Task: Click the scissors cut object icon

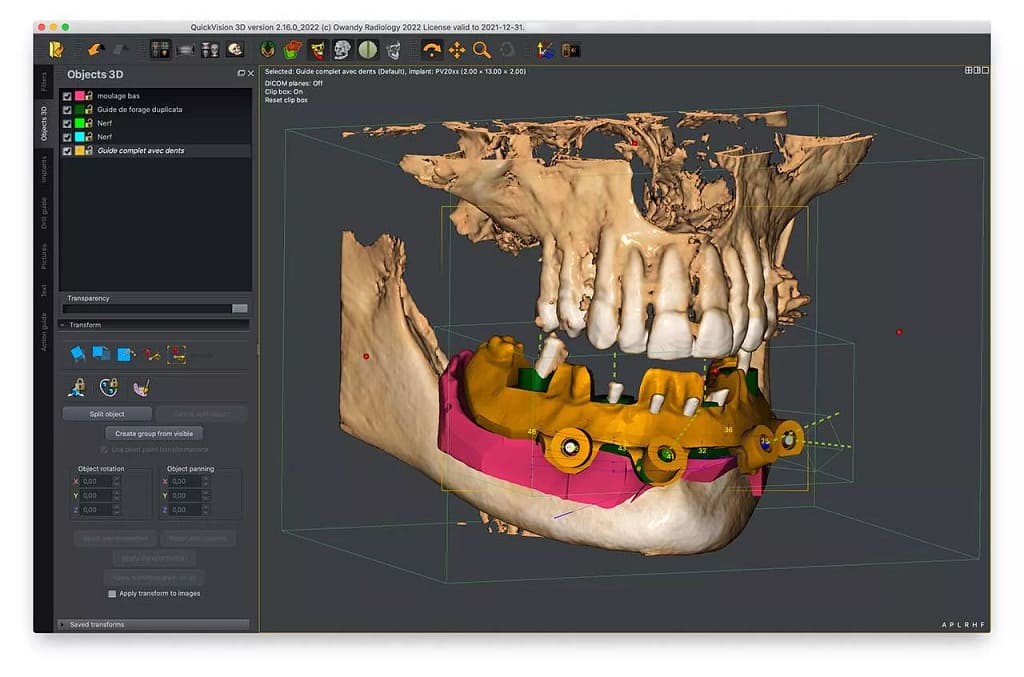Action: pos(151,354)
